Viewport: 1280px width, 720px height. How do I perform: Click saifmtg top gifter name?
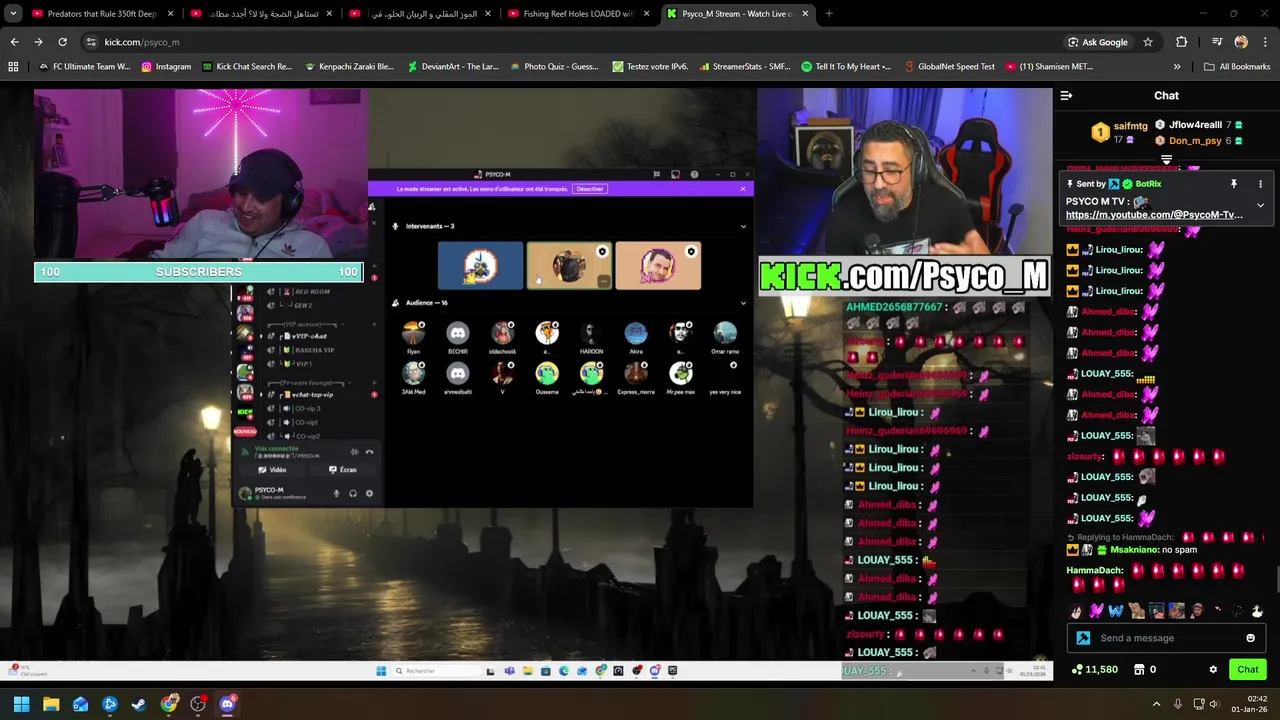(1130, 126)
